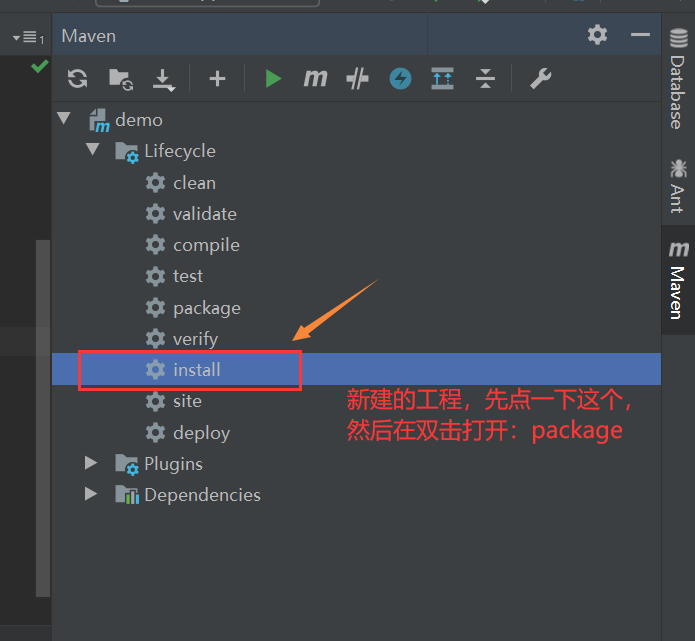The width and height of the screenshot is (695, 641).
Task: Click gear icon beside clean
Action: pos(155,183)
